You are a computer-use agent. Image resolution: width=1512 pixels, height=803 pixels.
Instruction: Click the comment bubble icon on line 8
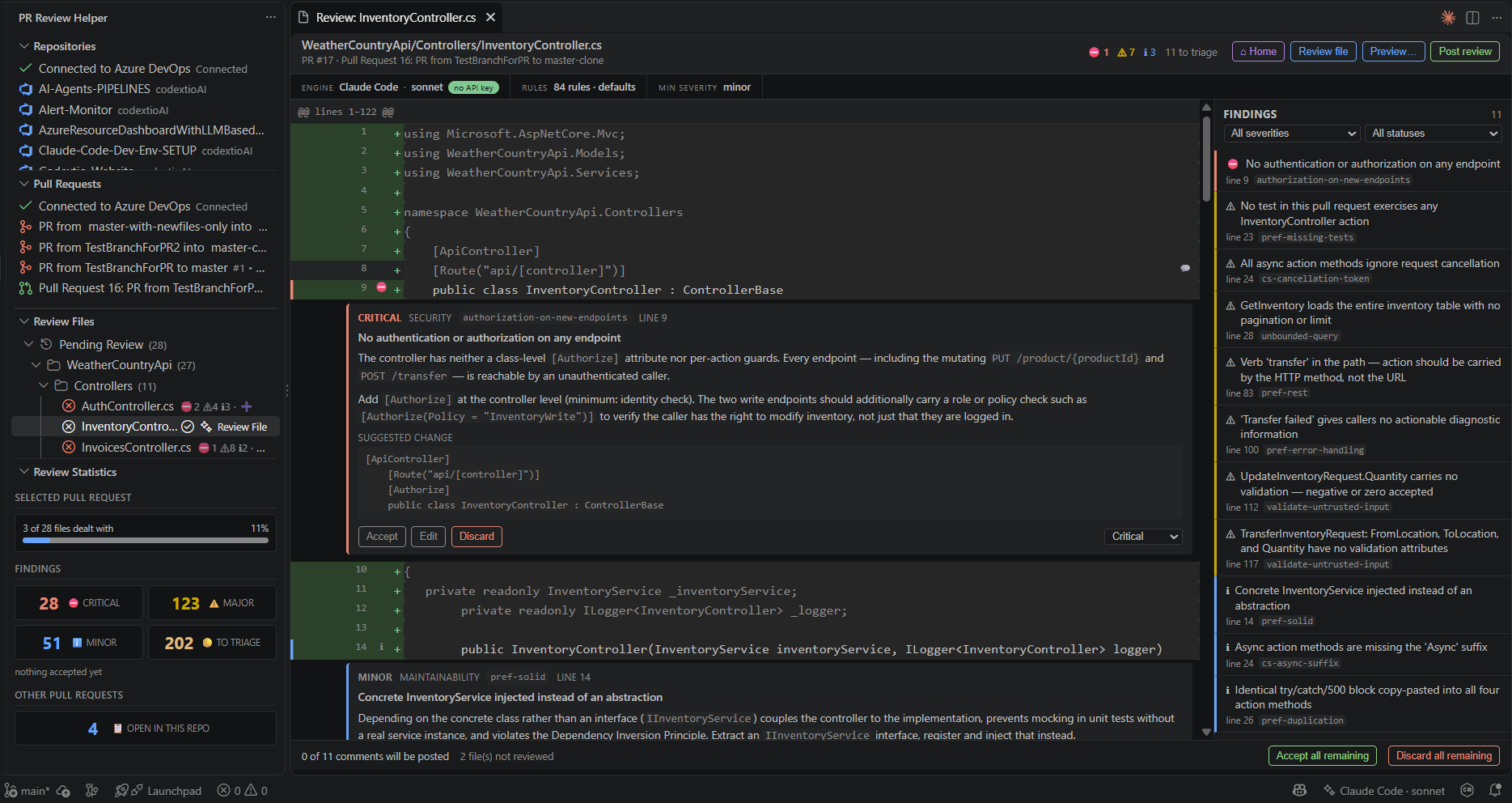1185,268
